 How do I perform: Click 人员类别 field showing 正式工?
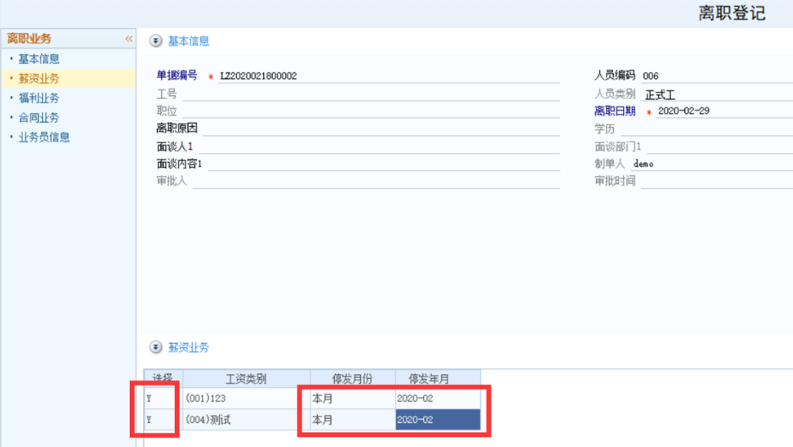pos(717,95)
